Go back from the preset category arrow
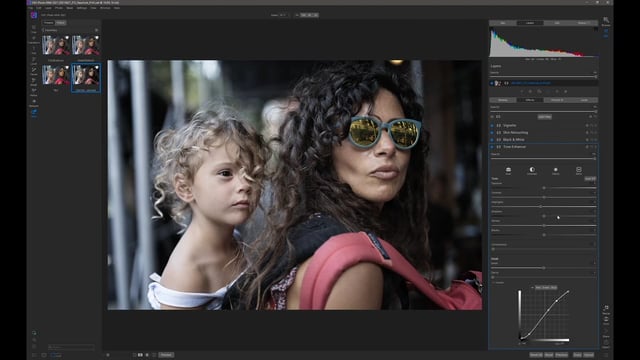 [x=43, y=30]
